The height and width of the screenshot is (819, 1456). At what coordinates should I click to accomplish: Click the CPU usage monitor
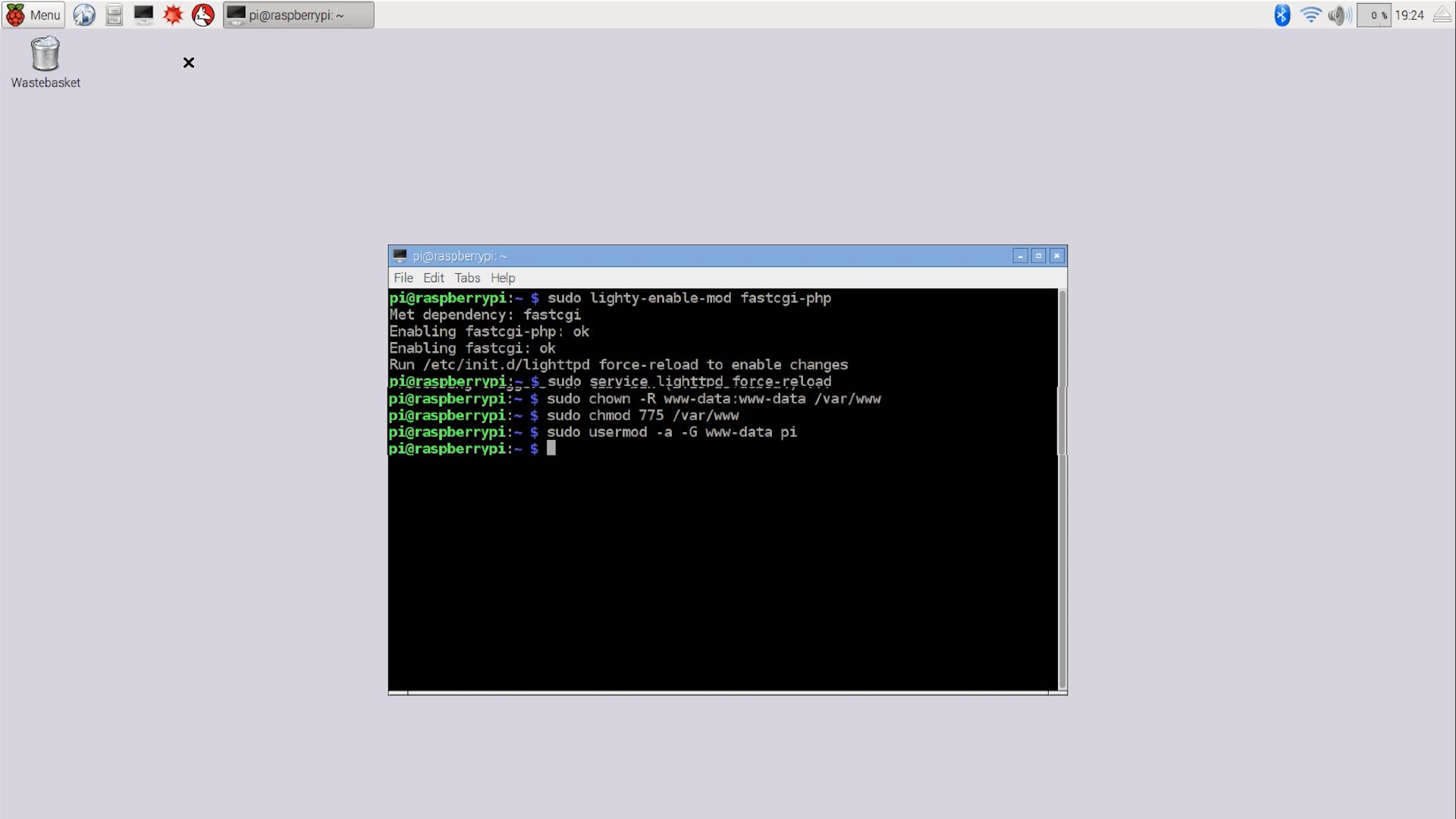tap(1373, 14)
